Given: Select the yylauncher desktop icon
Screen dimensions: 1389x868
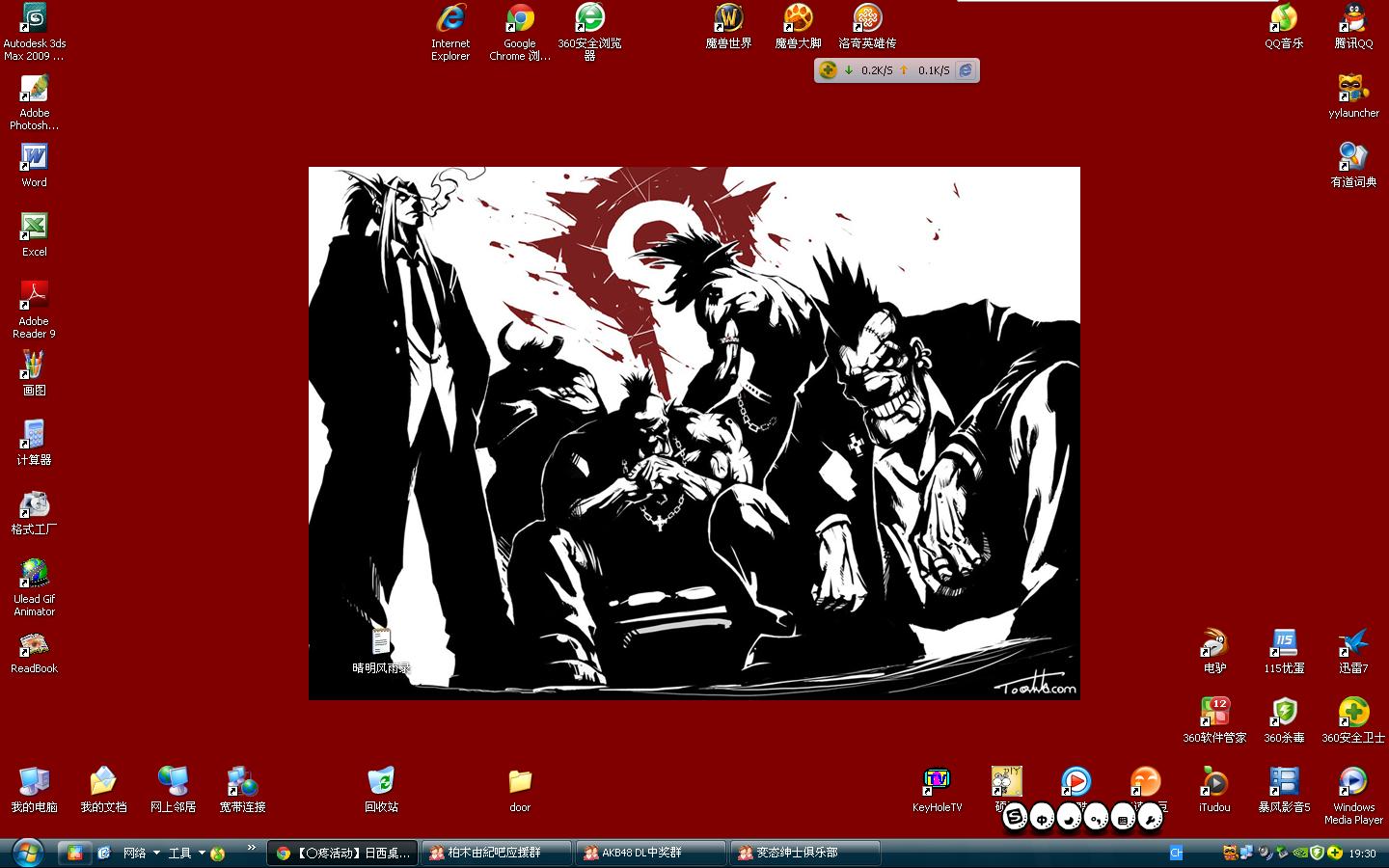Looking at the screenshot, I should click(1353, 95).
